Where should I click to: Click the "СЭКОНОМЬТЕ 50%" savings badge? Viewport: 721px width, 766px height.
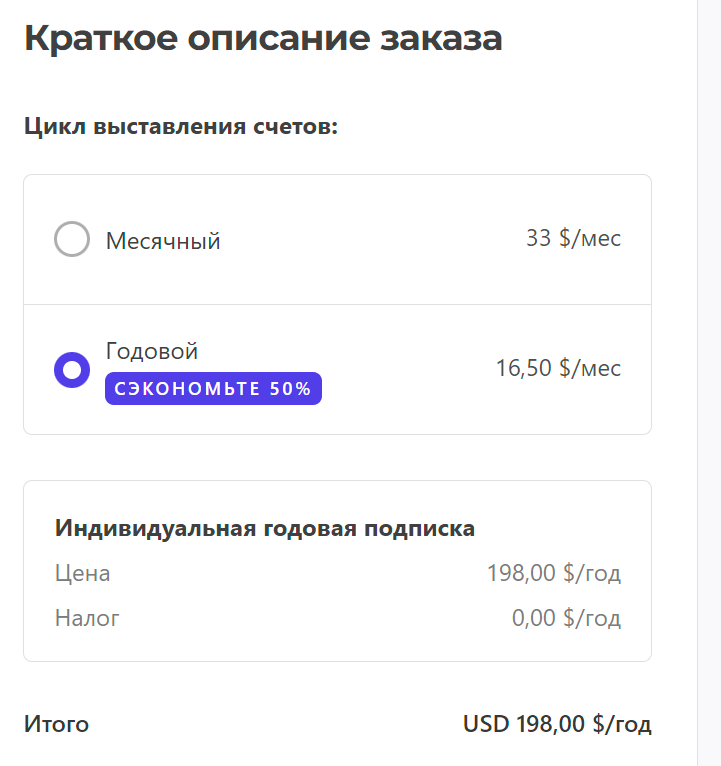pos(213,389)
